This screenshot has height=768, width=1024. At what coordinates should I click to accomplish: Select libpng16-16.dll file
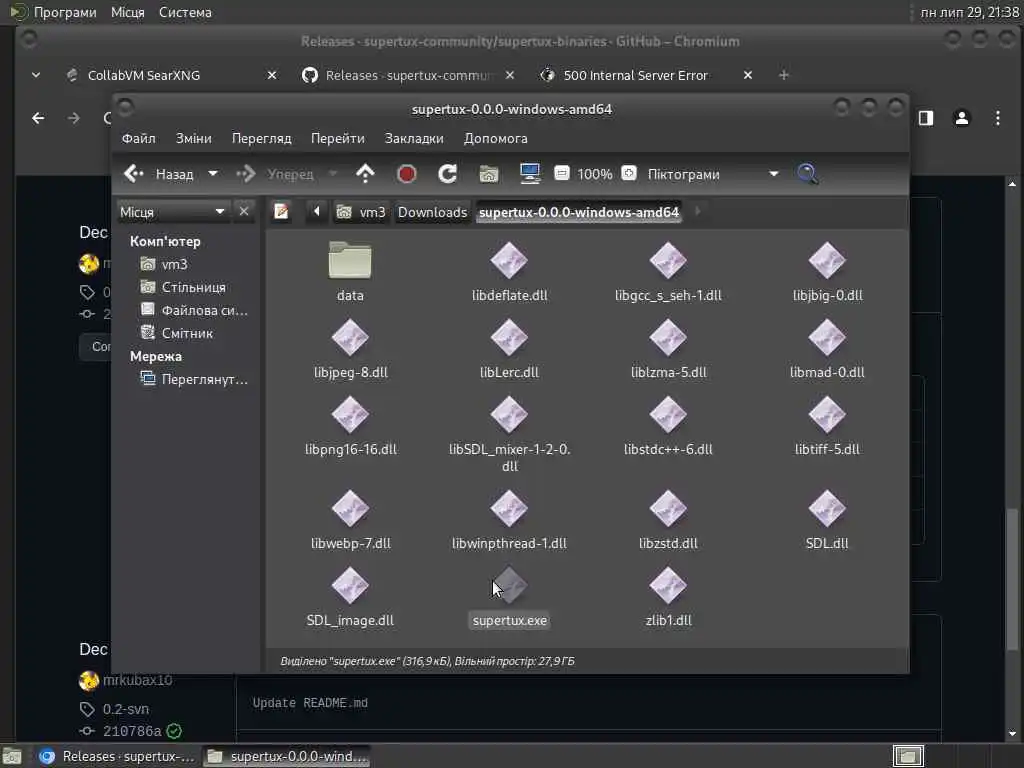pos(351,425)
